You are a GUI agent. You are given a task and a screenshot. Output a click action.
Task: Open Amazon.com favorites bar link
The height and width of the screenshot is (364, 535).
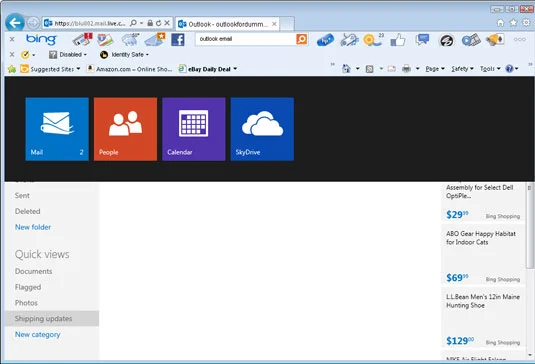130,69
